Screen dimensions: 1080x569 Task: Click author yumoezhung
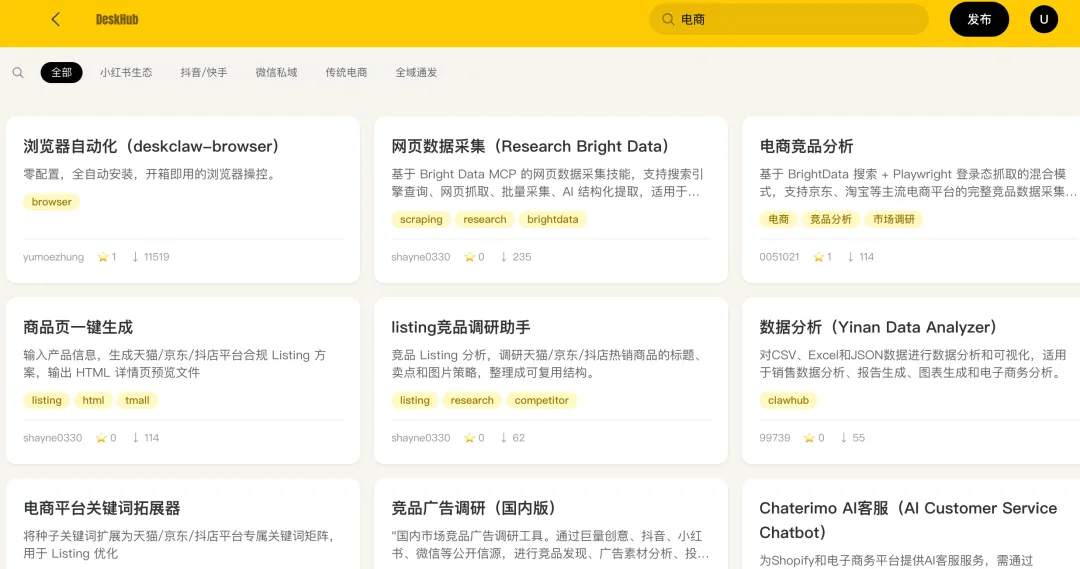[x=53, y=257]
